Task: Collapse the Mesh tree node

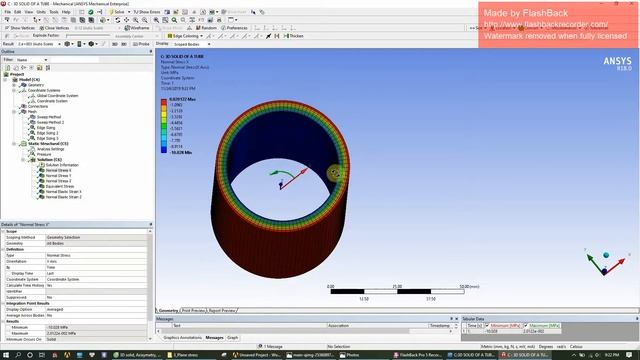Action: coord(14,111)
